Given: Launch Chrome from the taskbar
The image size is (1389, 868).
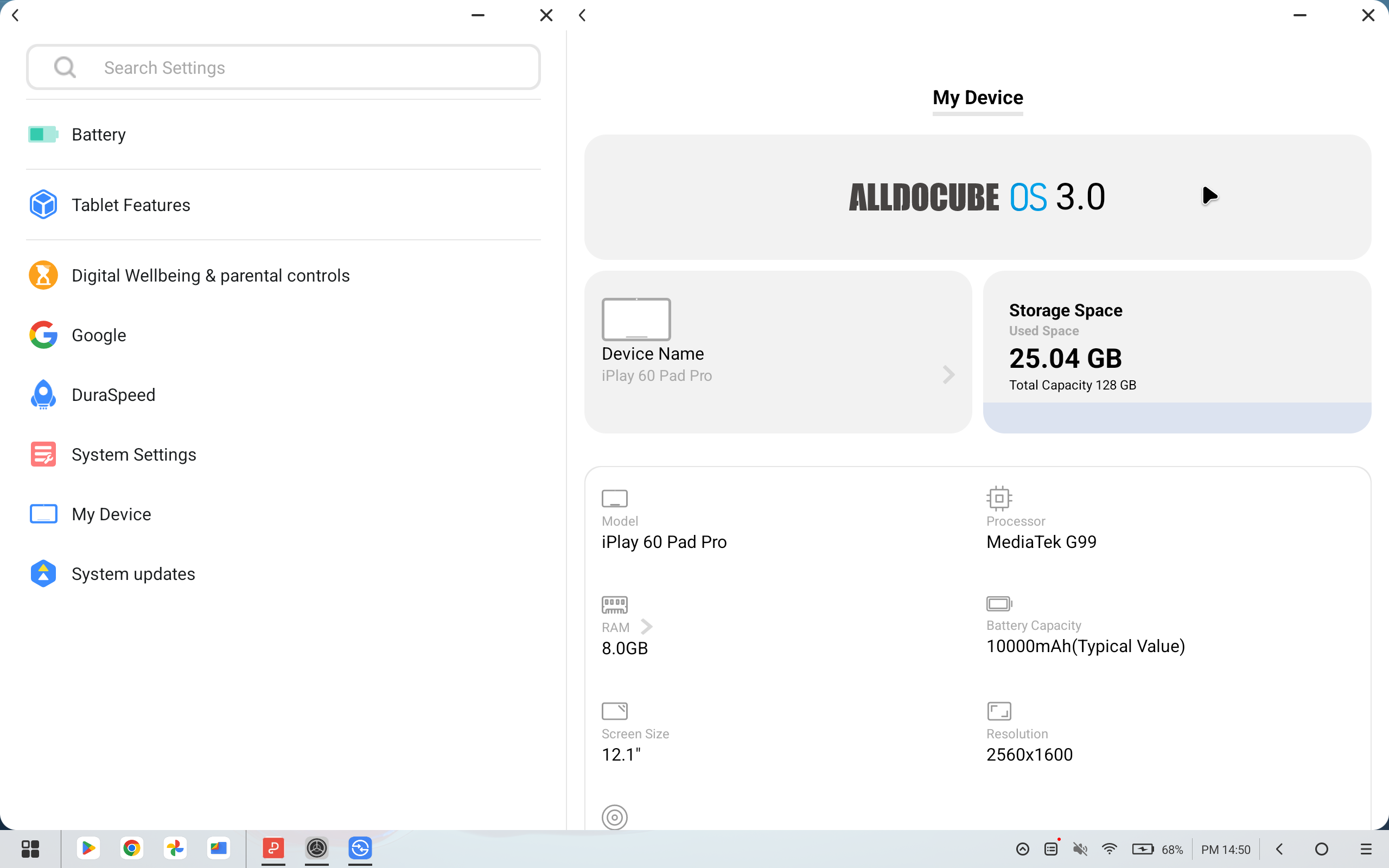Looking at the screenshot, I should click(131, 848).
